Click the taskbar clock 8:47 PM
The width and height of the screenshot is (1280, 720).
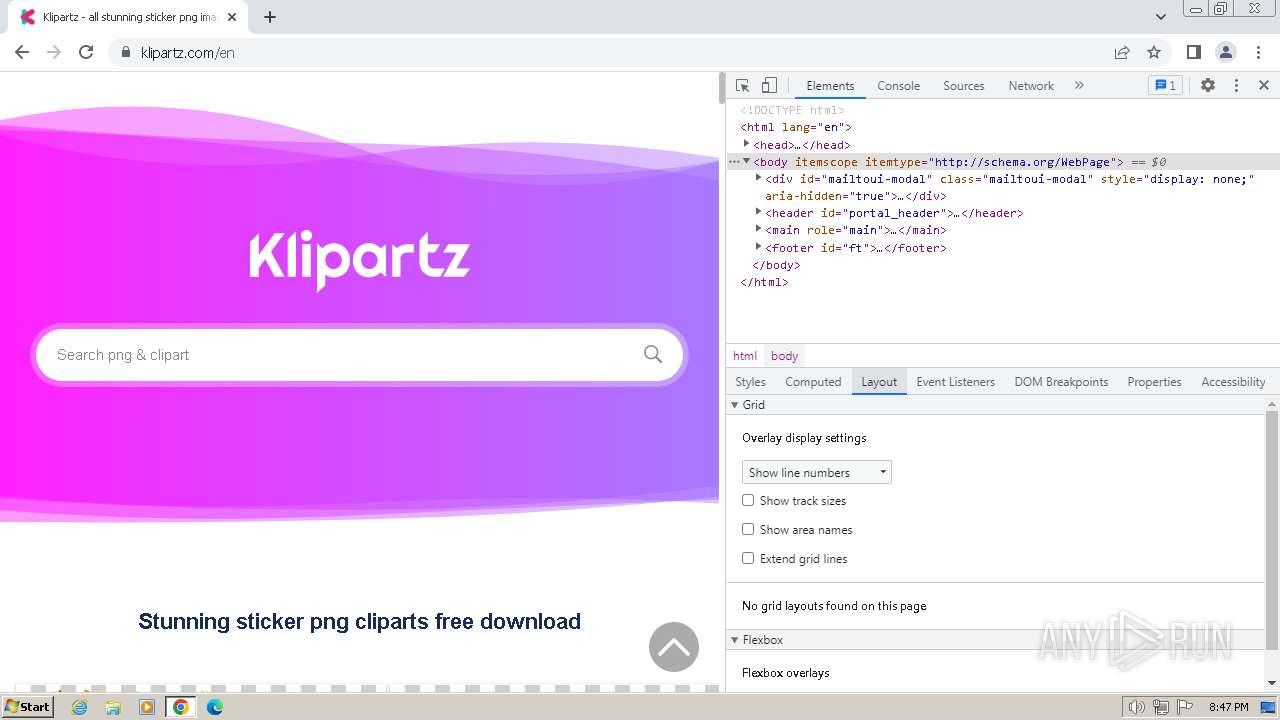point(1228,707)
